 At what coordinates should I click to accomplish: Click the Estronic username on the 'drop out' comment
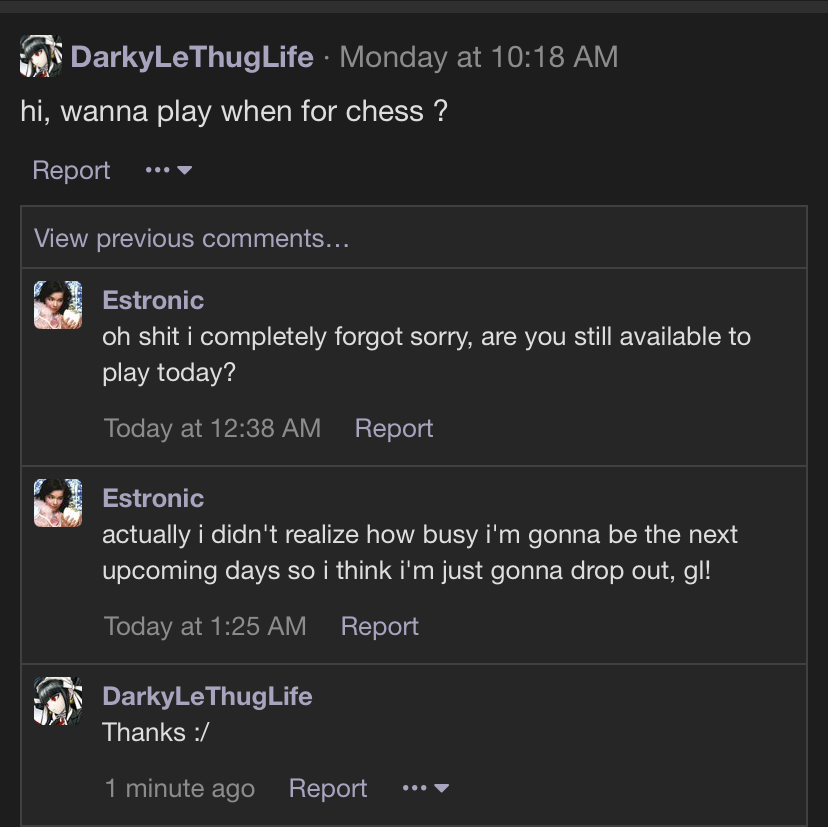[153, 498]
